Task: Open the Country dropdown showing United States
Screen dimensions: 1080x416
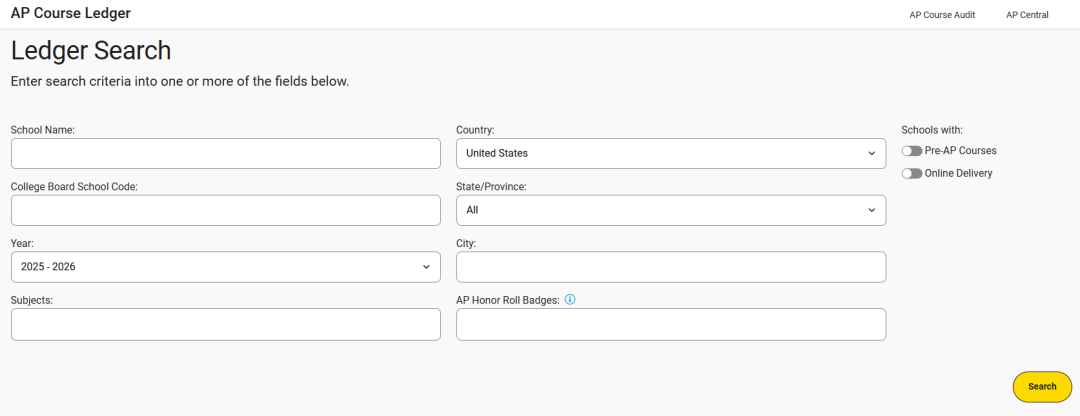Action: pos(671,154)
